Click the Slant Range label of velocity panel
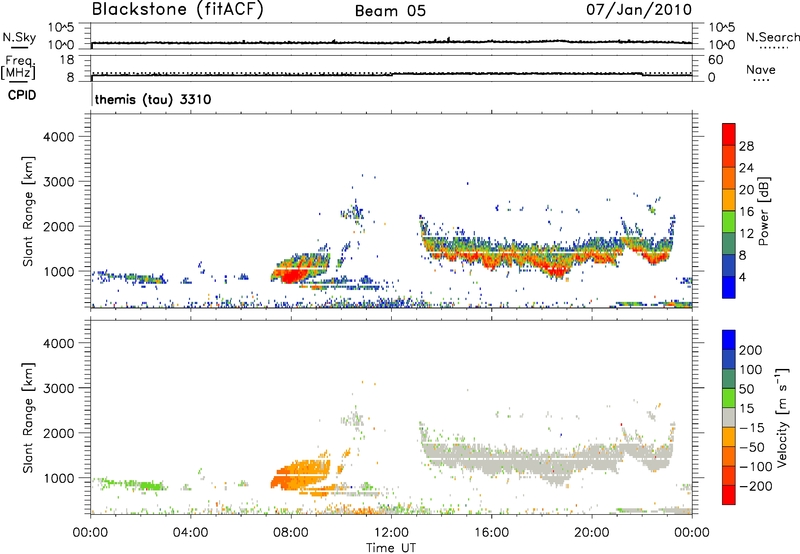Screen dimensions: 800x554 [28, 418]
